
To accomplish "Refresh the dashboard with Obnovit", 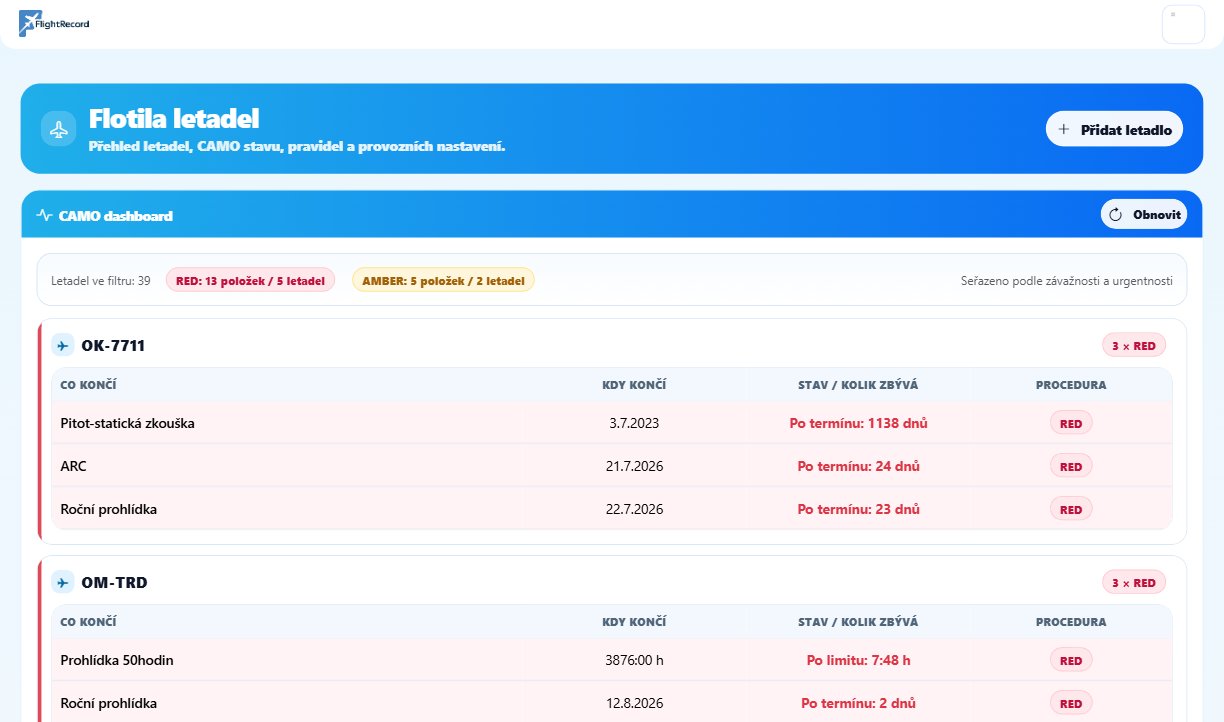I will [1144, 215].
